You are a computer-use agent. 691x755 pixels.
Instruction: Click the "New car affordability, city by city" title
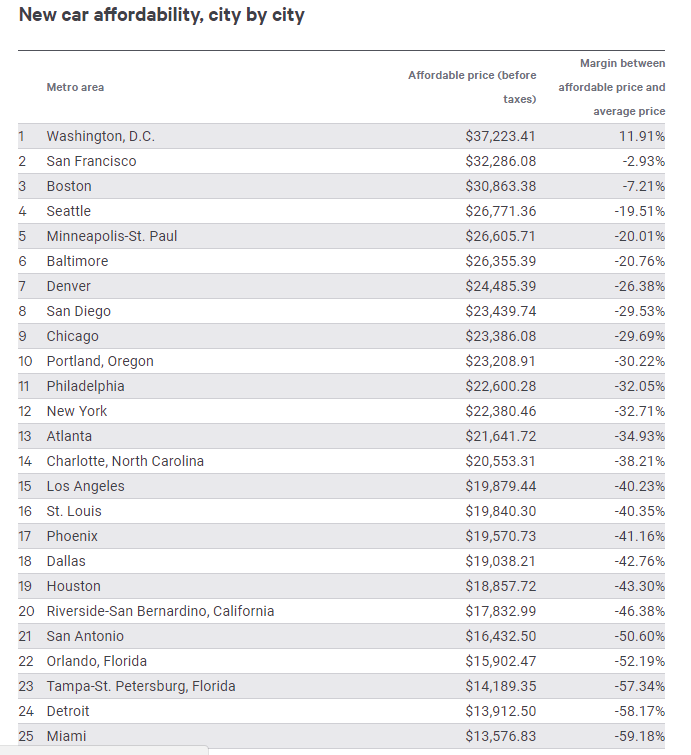point(162,16)
